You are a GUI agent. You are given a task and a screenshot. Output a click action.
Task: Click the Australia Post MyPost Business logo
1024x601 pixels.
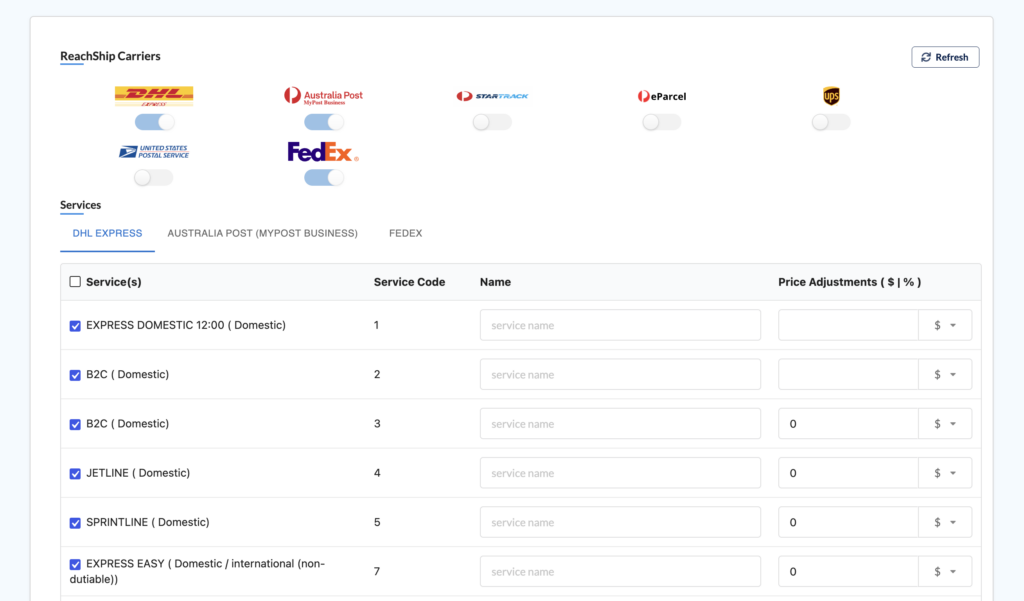coord(323,96)
